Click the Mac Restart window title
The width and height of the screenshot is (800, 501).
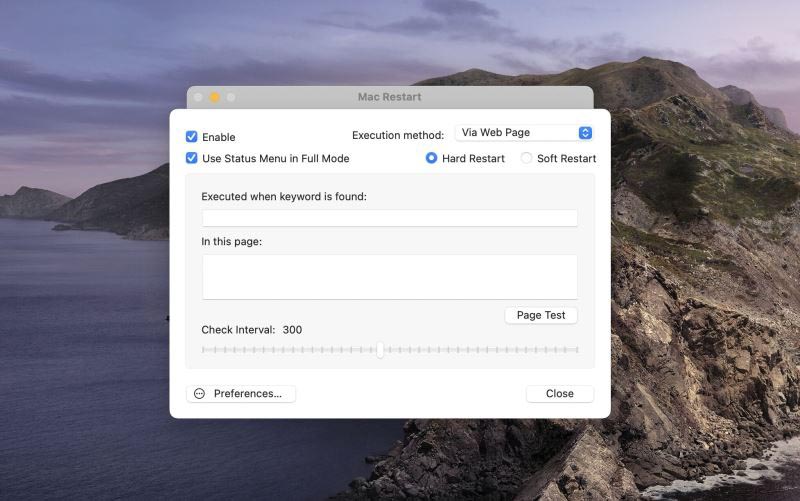coord(389,97)
